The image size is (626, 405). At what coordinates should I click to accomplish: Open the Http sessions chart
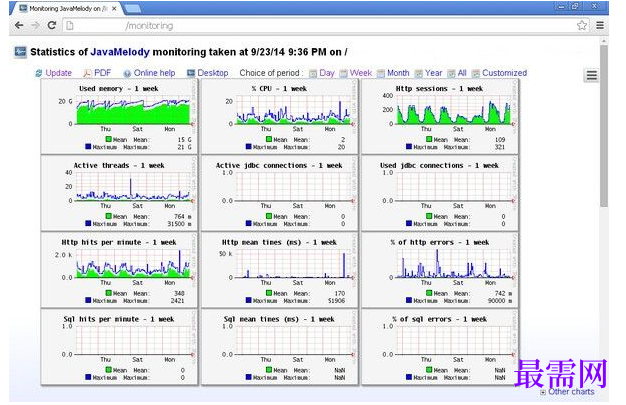[x=440, y=116]
